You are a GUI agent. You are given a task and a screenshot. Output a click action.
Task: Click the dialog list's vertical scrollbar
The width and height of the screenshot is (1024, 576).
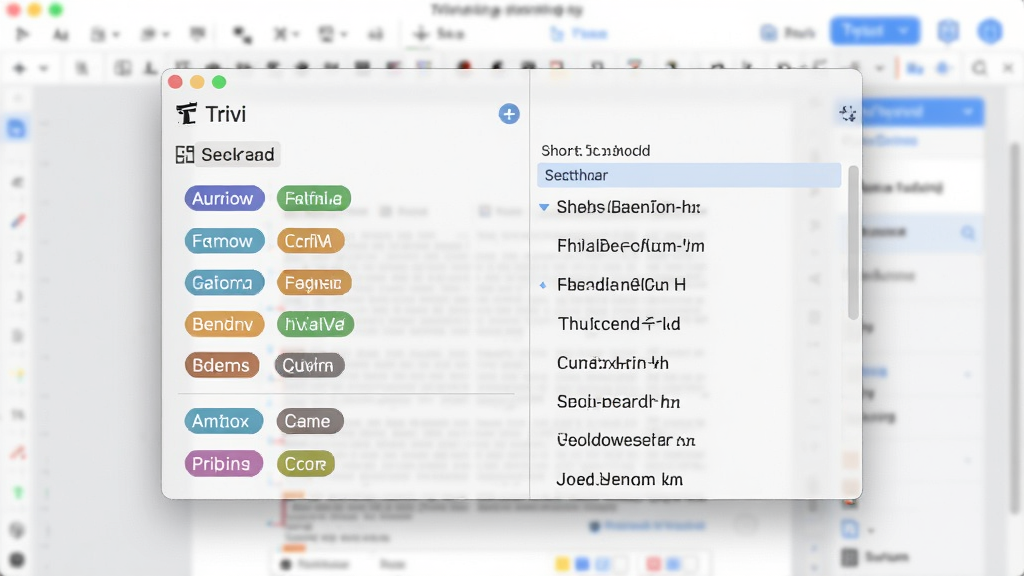(x=852, y=243)
